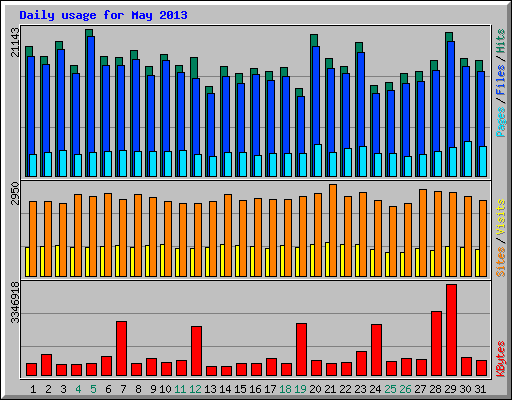Viewport: 512px width, 400px height.
Task: Click day label 21 on the axis
Action: click(330, 389)
